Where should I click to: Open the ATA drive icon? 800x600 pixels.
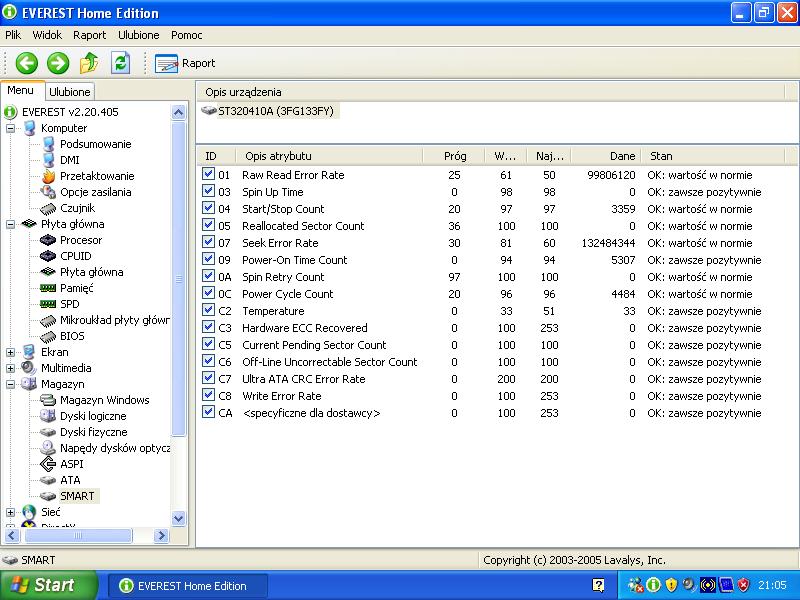(x=48, y=480)
